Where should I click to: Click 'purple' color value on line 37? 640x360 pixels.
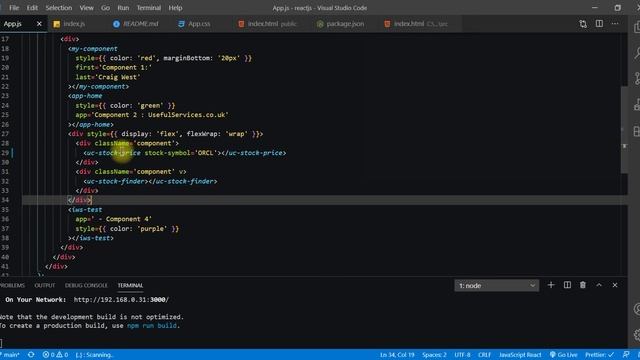[152, 229]
